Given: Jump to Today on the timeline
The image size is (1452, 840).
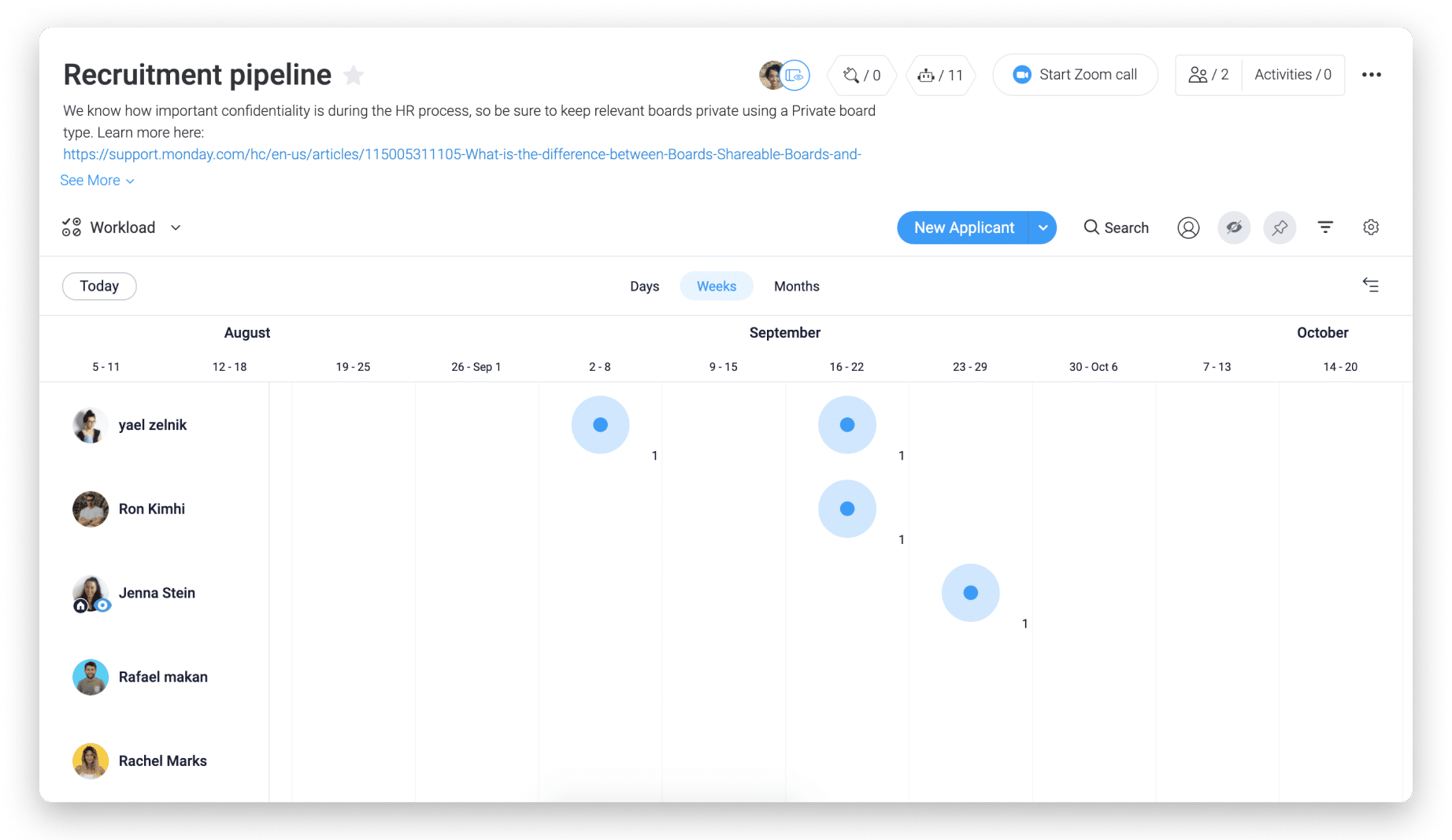Looking at the screenshot, I should tap(98, 286).
